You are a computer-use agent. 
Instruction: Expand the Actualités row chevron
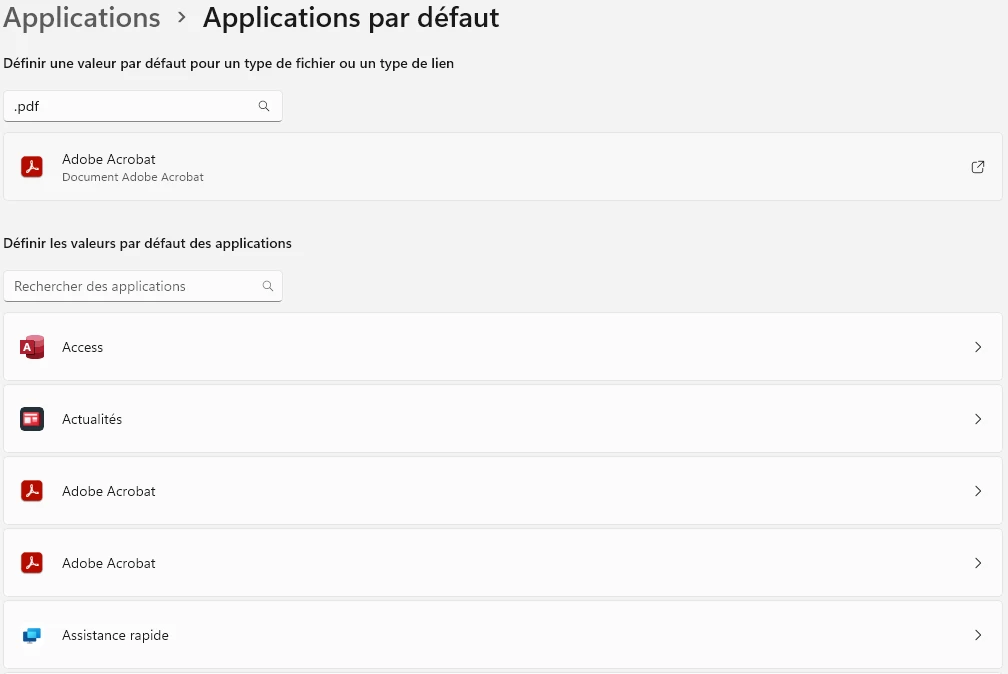978,419
